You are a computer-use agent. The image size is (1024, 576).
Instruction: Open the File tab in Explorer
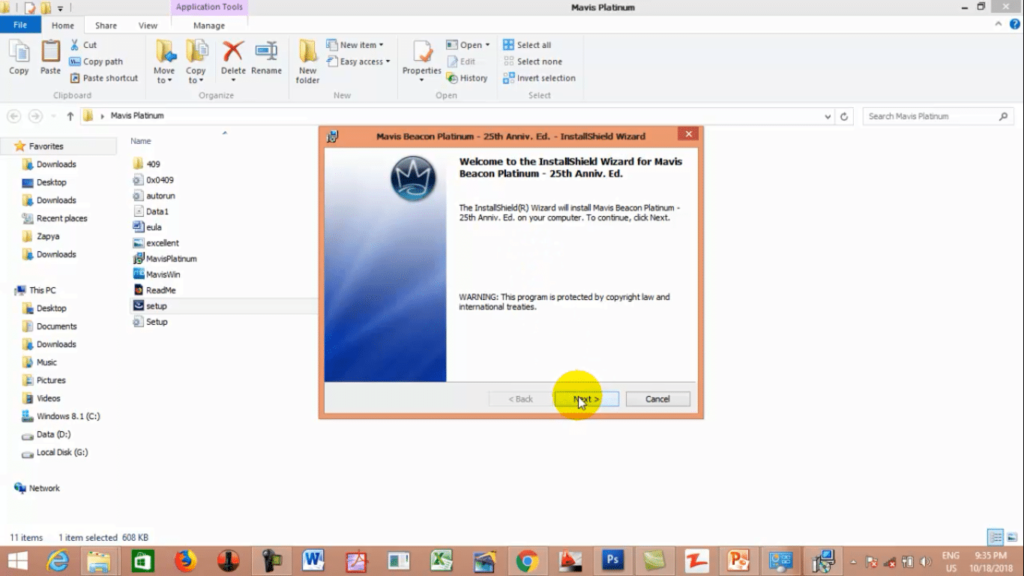coord(20,25)
